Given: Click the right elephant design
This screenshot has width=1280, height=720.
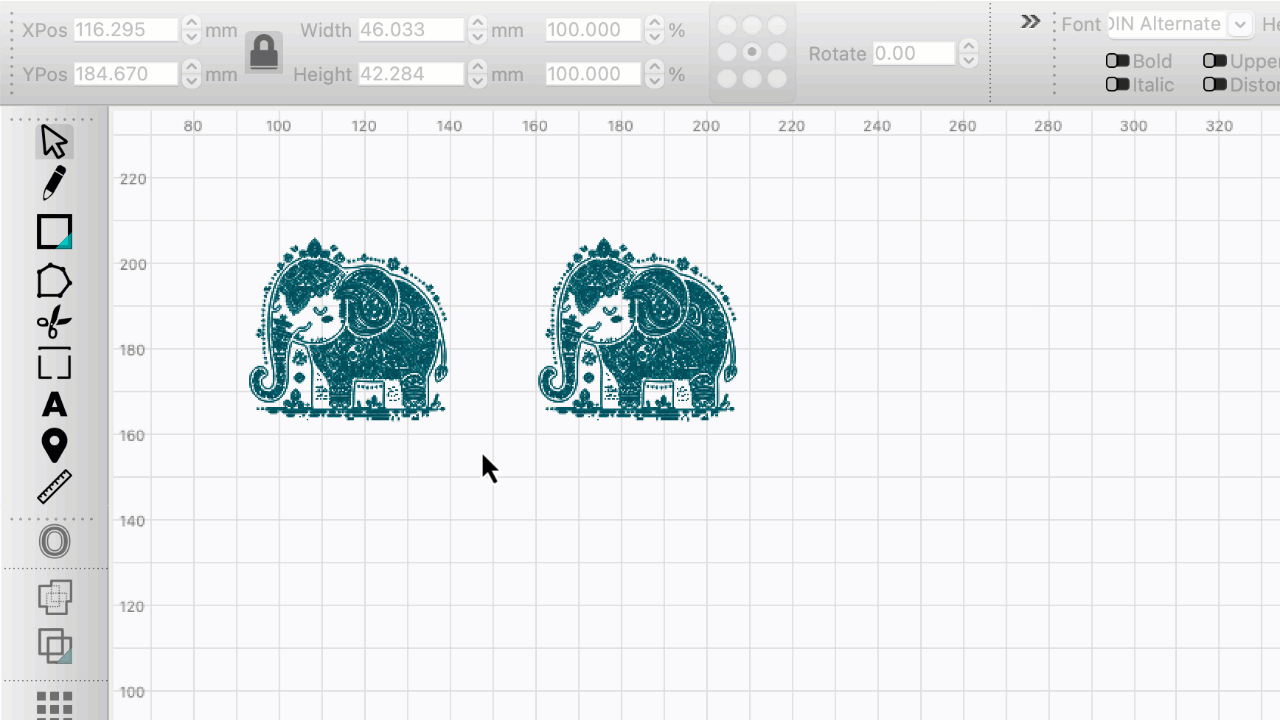Looking at the screenshot, I should pyautogui.click(x=638, y=330).
